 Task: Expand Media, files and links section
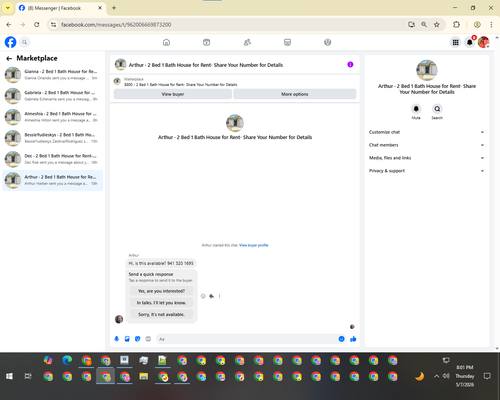click(x=426, y=158)
